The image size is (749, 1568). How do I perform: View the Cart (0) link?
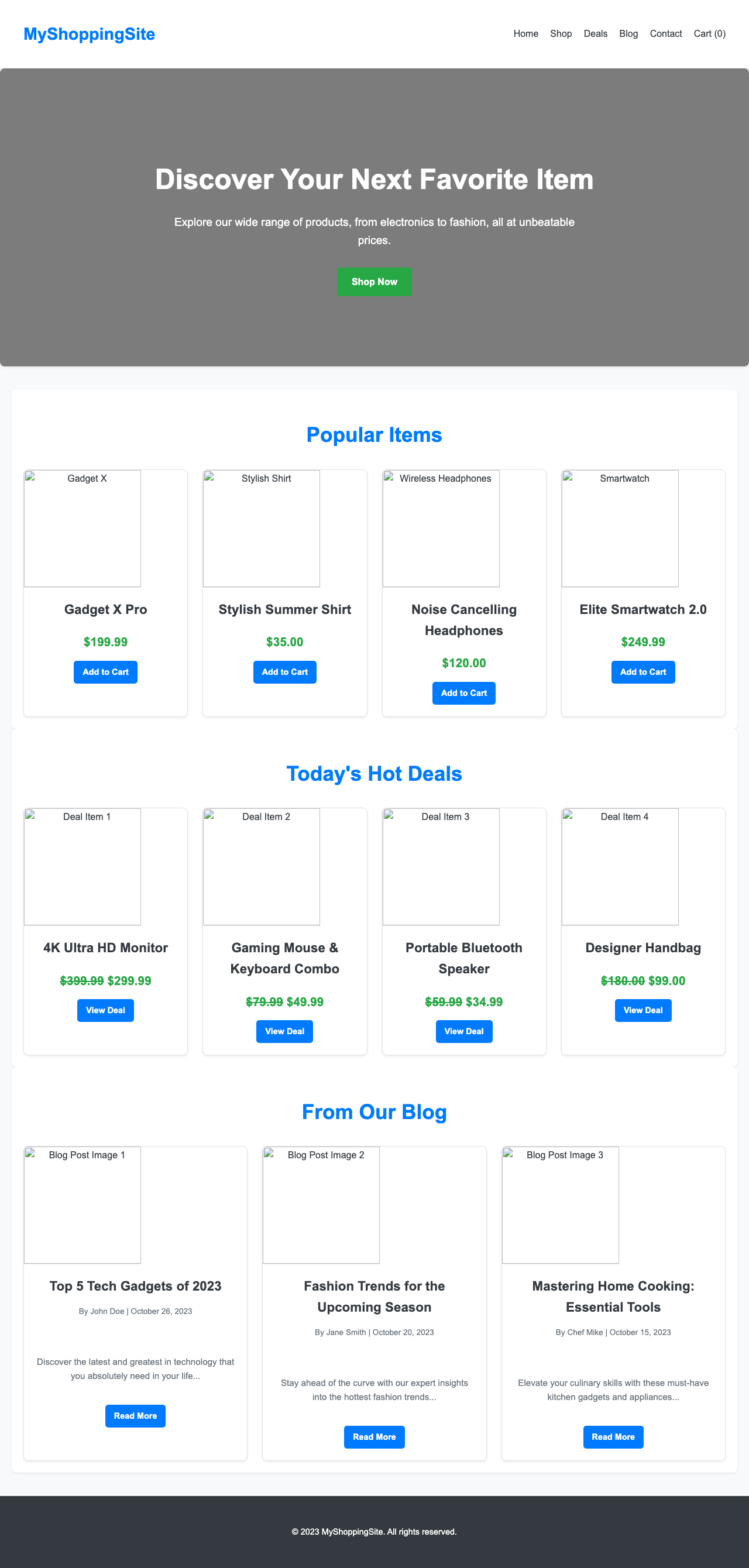709,33
